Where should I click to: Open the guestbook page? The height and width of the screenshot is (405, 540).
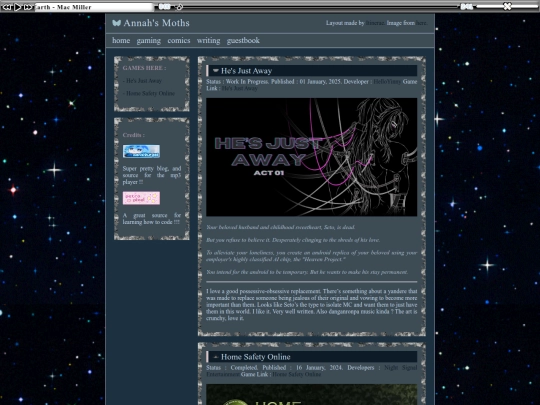tap(243, 41)
